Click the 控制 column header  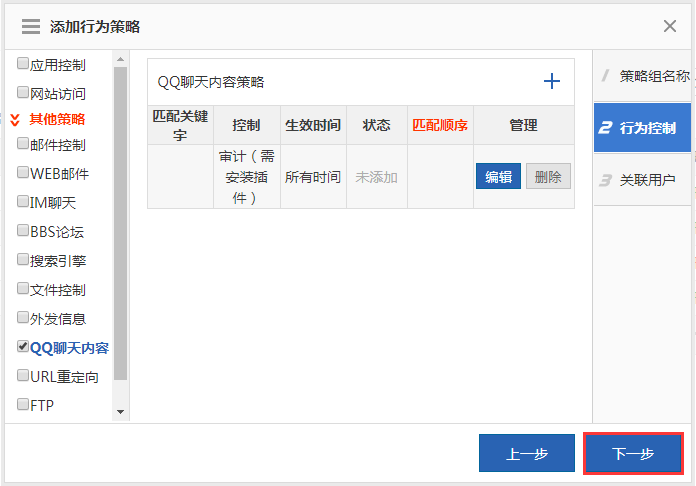(x=247, y=126)
